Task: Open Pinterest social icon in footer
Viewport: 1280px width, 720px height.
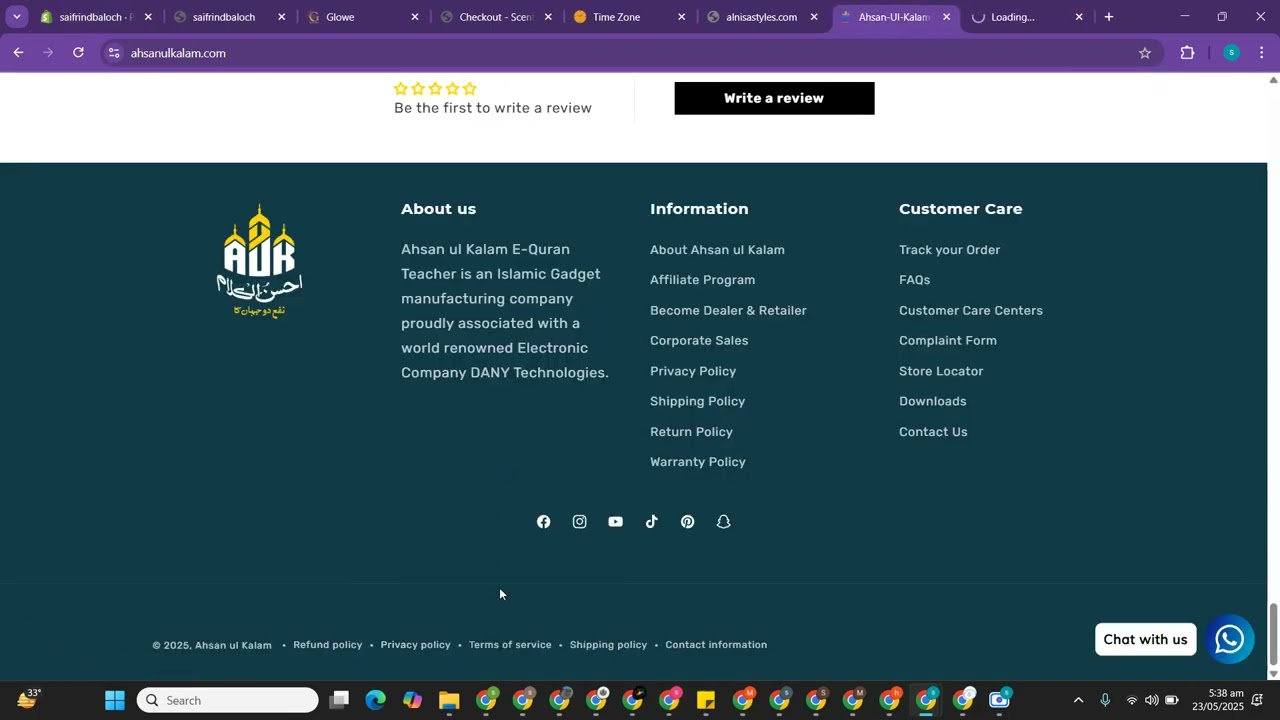Action: (x=687, y=522)
